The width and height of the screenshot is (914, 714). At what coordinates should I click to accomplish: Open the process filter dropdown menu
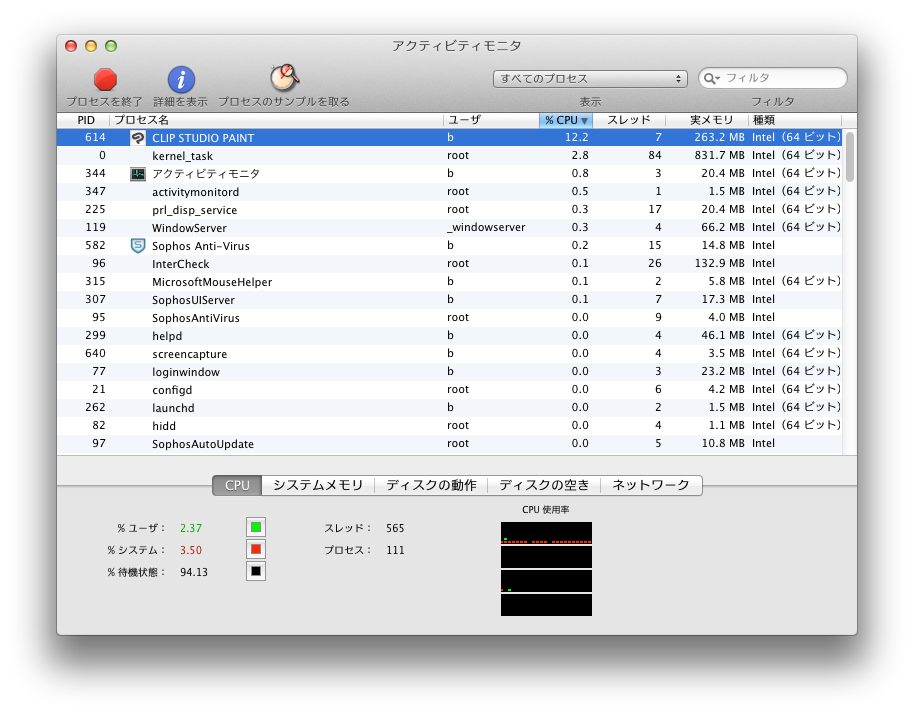(x=590, y=78)
